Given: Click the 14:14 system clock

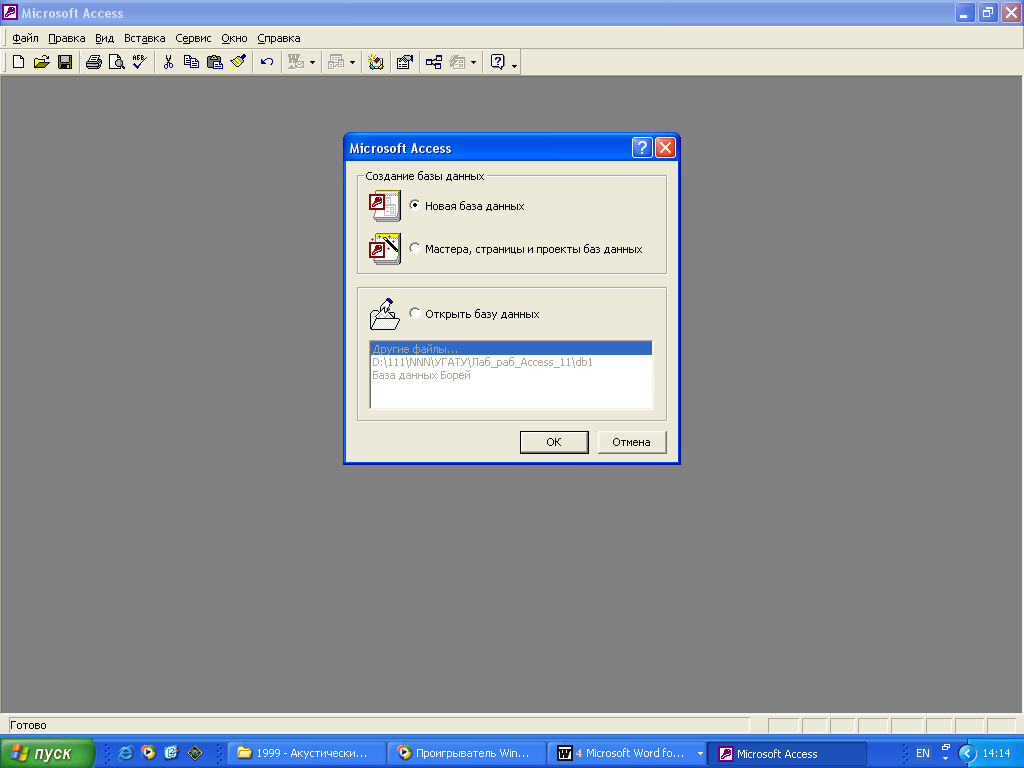Looking at the screenshot, I should pos(997,753).
